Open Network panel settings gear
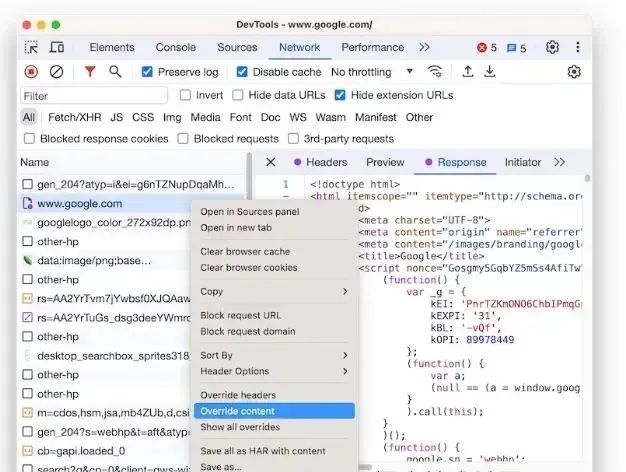 click(574, 72)
